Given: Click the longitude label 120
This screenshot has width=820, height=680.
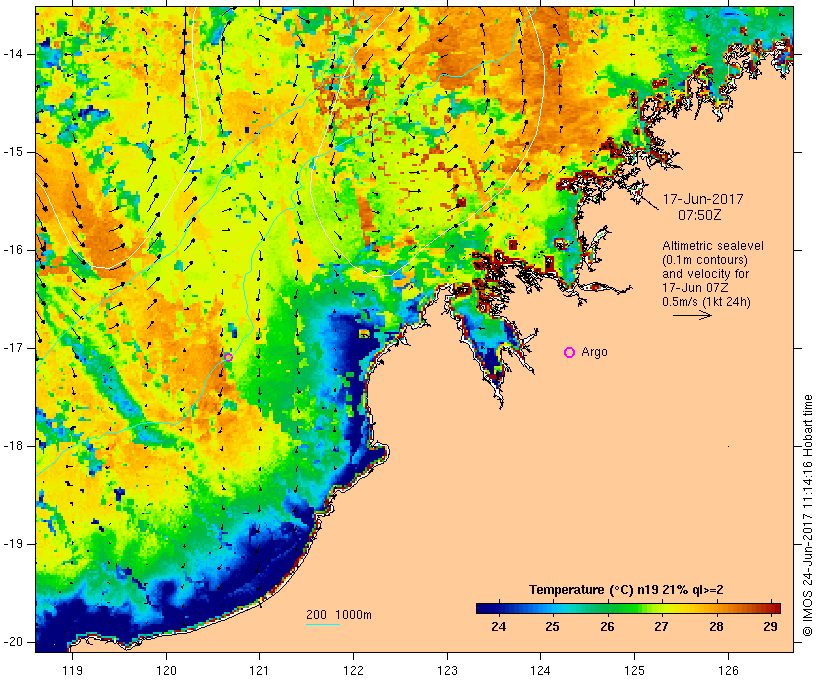Looking at the screenshot, I should (166, 671).
